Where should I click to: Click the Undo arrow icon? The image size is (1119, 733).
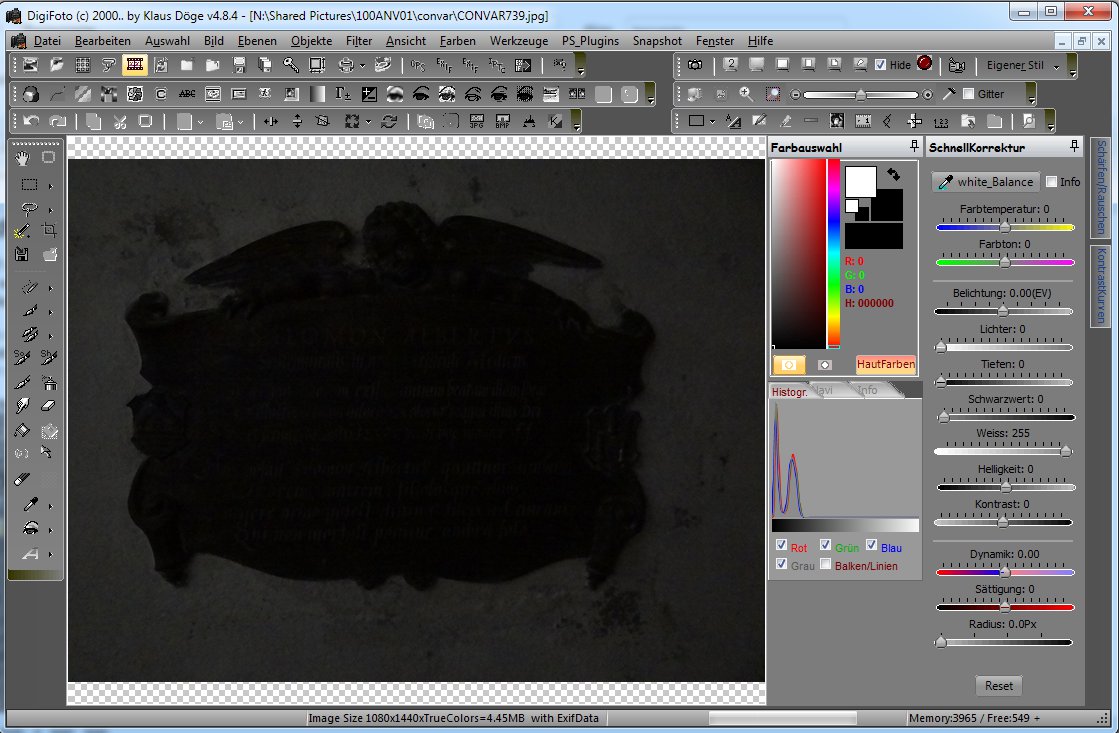pos(32,121)
